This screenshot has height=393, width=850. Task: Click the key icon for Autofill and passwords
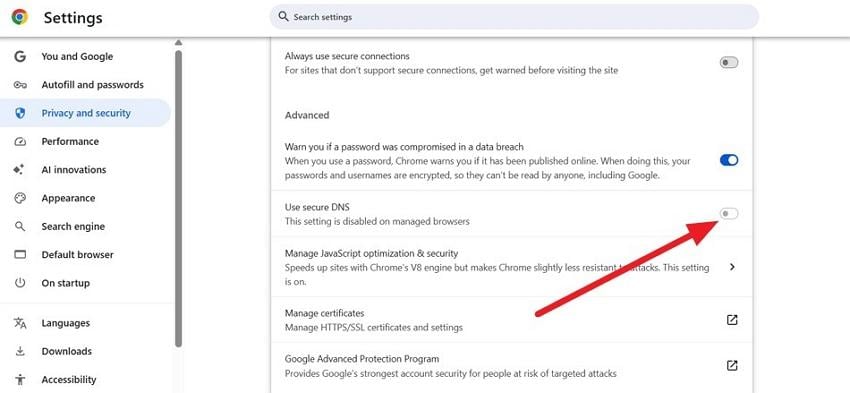20,85
